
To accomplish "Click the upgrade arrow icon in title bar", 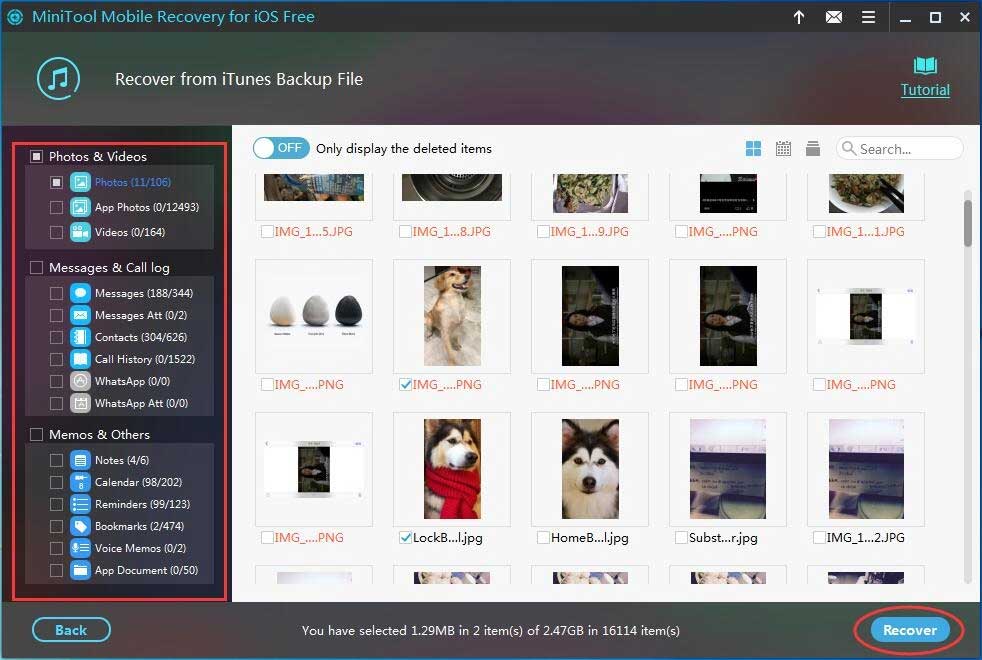I will pyautogui.click(x=799, y=17).
